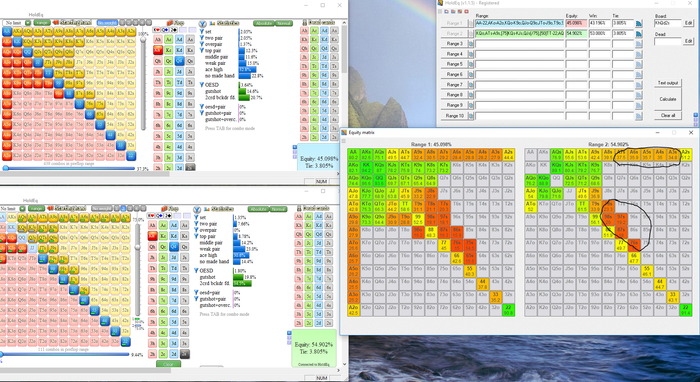Open the range selector icon for Range 1
Viewport: 700px width, 382px height.
coord(639,23)
